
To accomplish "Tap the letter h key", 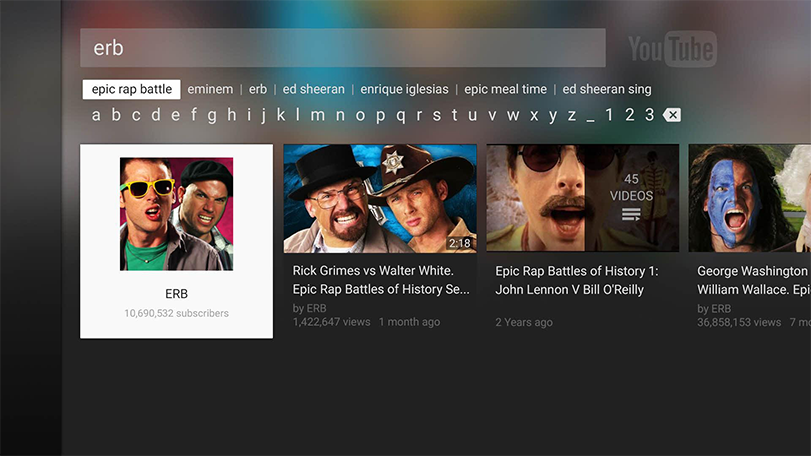I will tap(232, 114).
